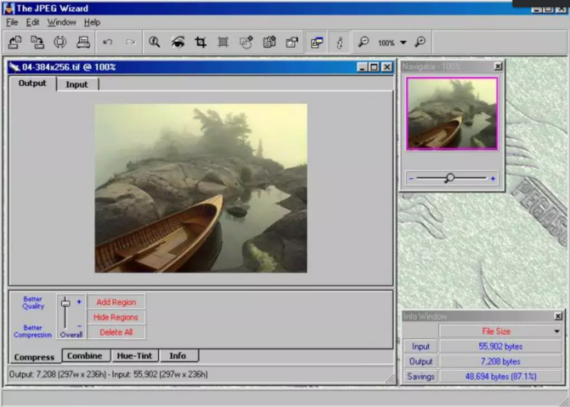Click the printer icon

(83, 42)
